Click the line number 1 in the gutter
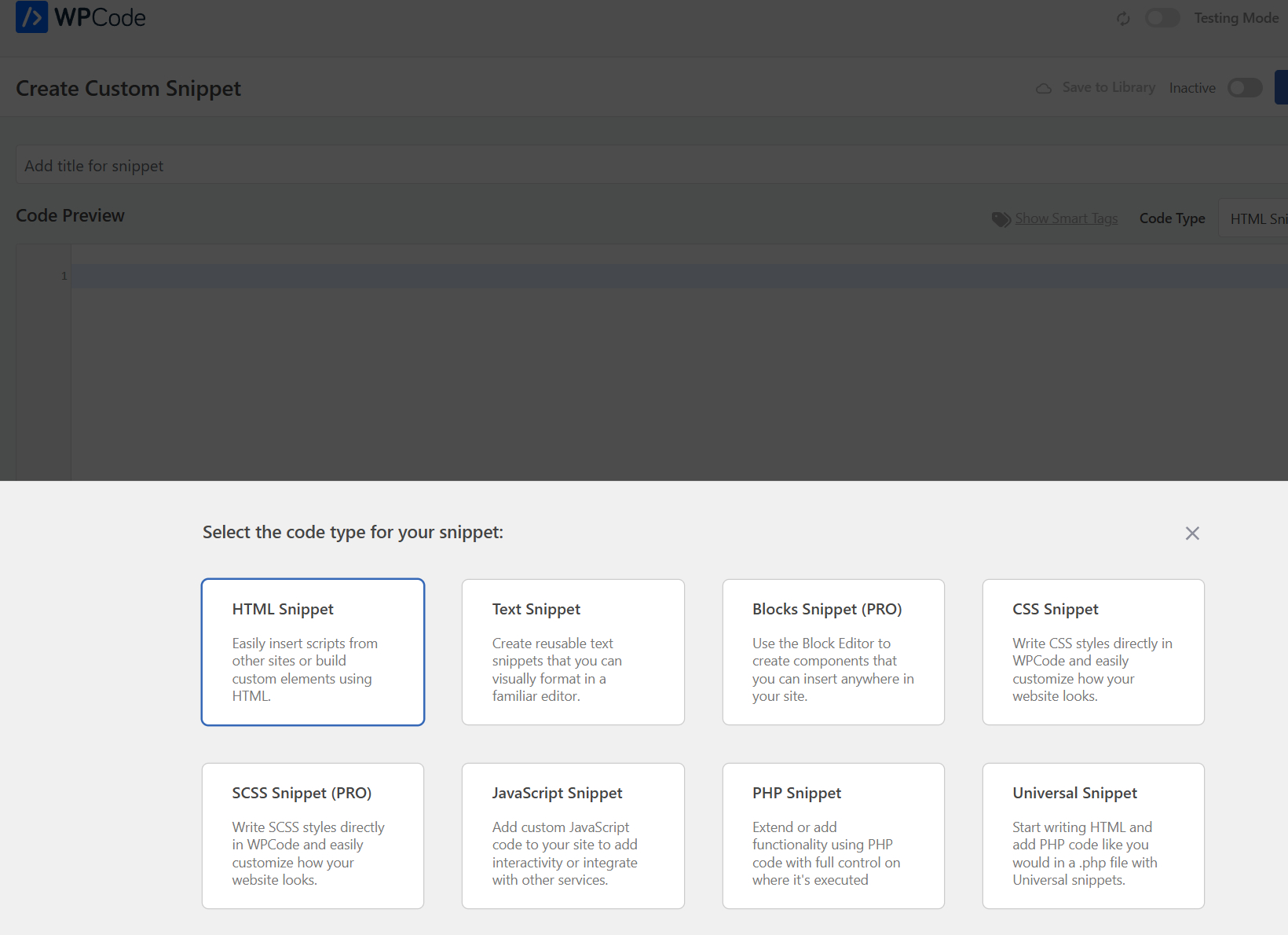Viewport: 1288px width, 935px height. (64, 276)
